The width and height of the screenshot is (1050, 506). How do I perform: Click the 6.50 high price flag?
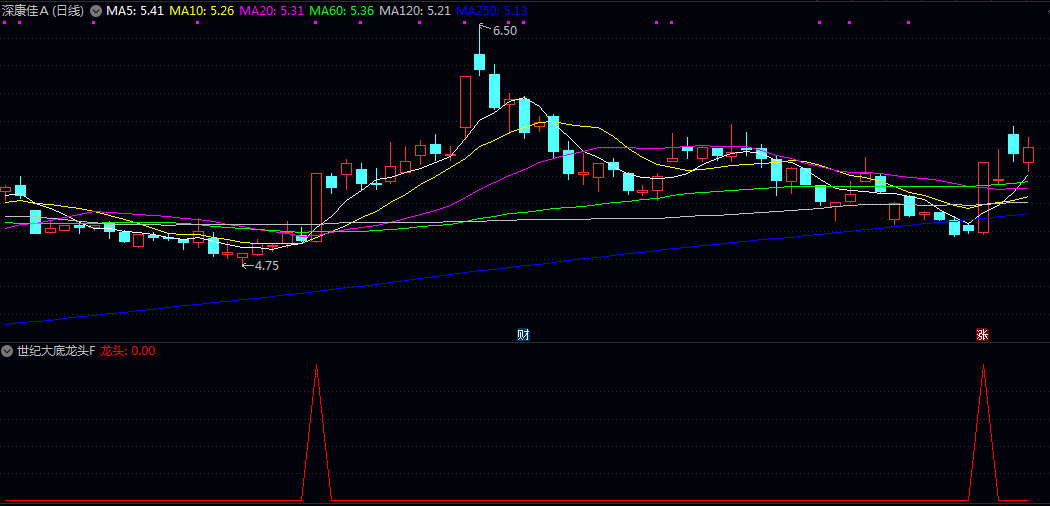(503, 31)
